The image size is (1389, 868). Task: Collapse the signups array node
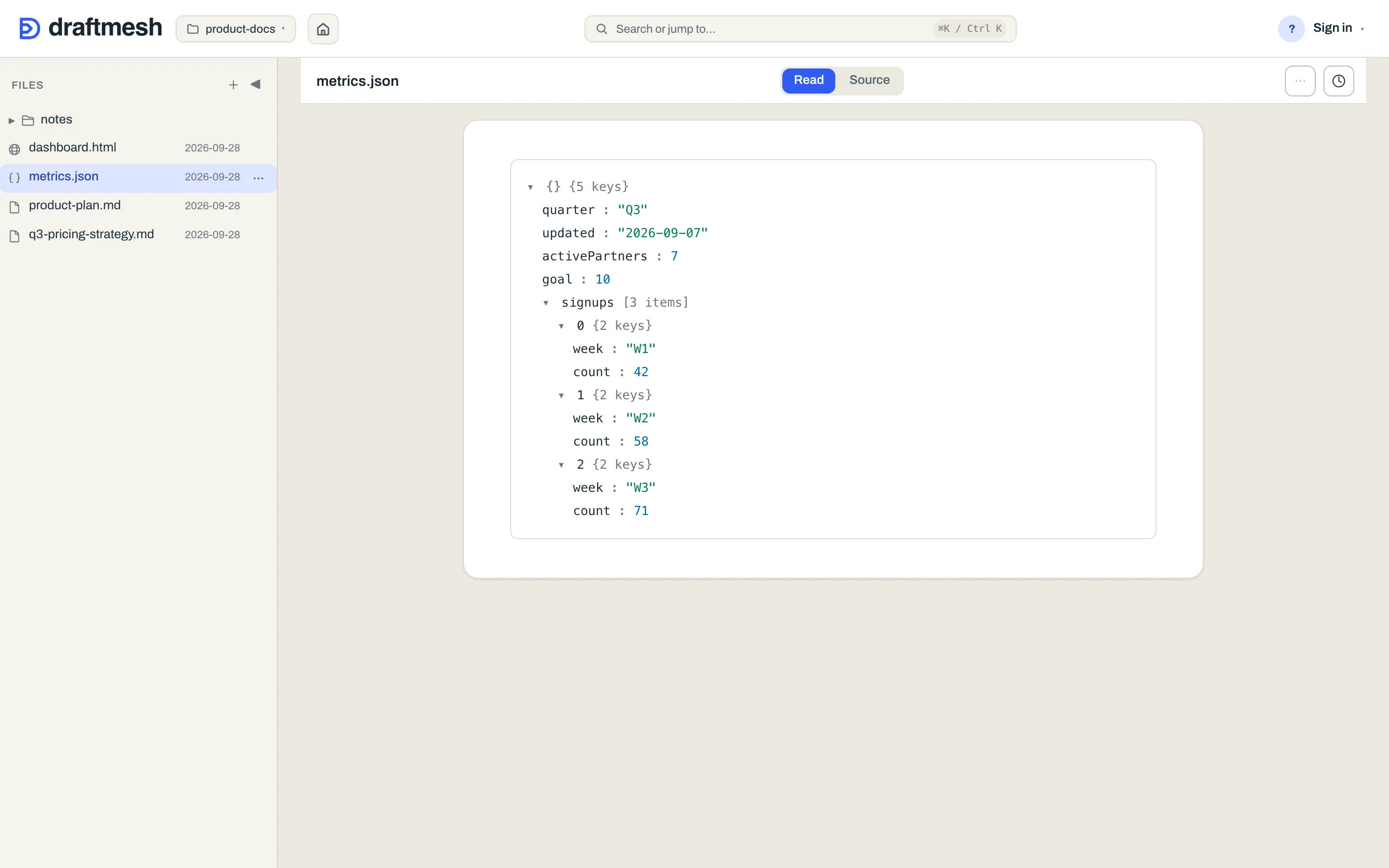click(546, 303)
